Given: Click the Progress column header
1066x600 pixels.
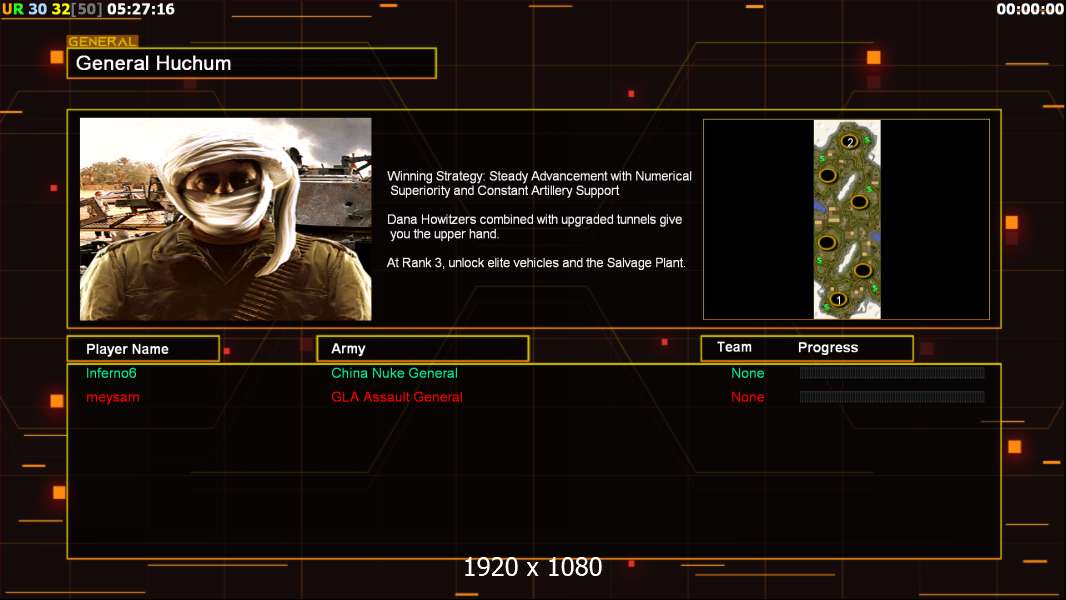Looking at the screenshot, I should 827,348.
